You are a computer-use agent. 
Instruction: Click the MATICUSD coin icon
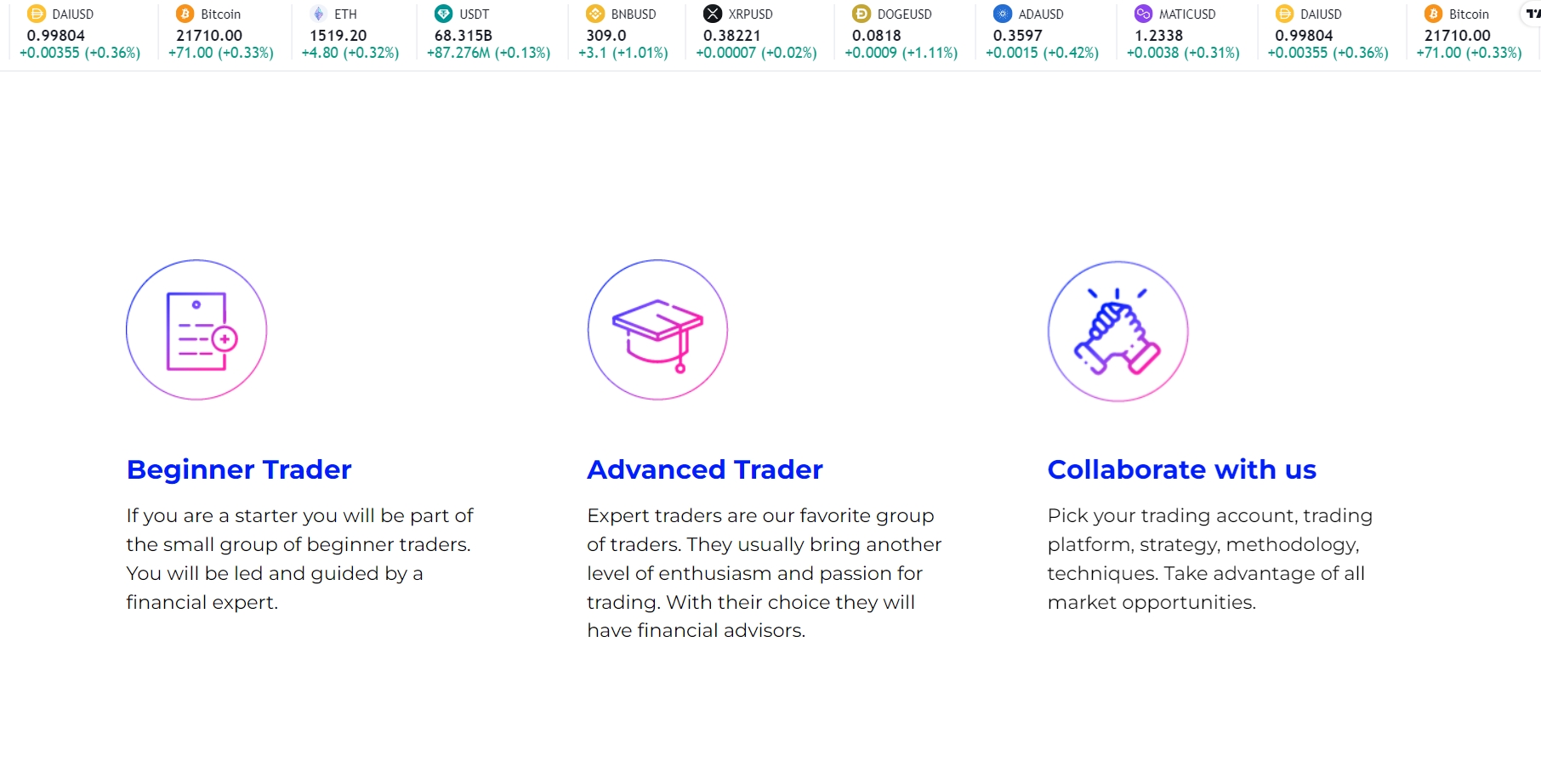pyautogui.click(x=1144, y=14)
